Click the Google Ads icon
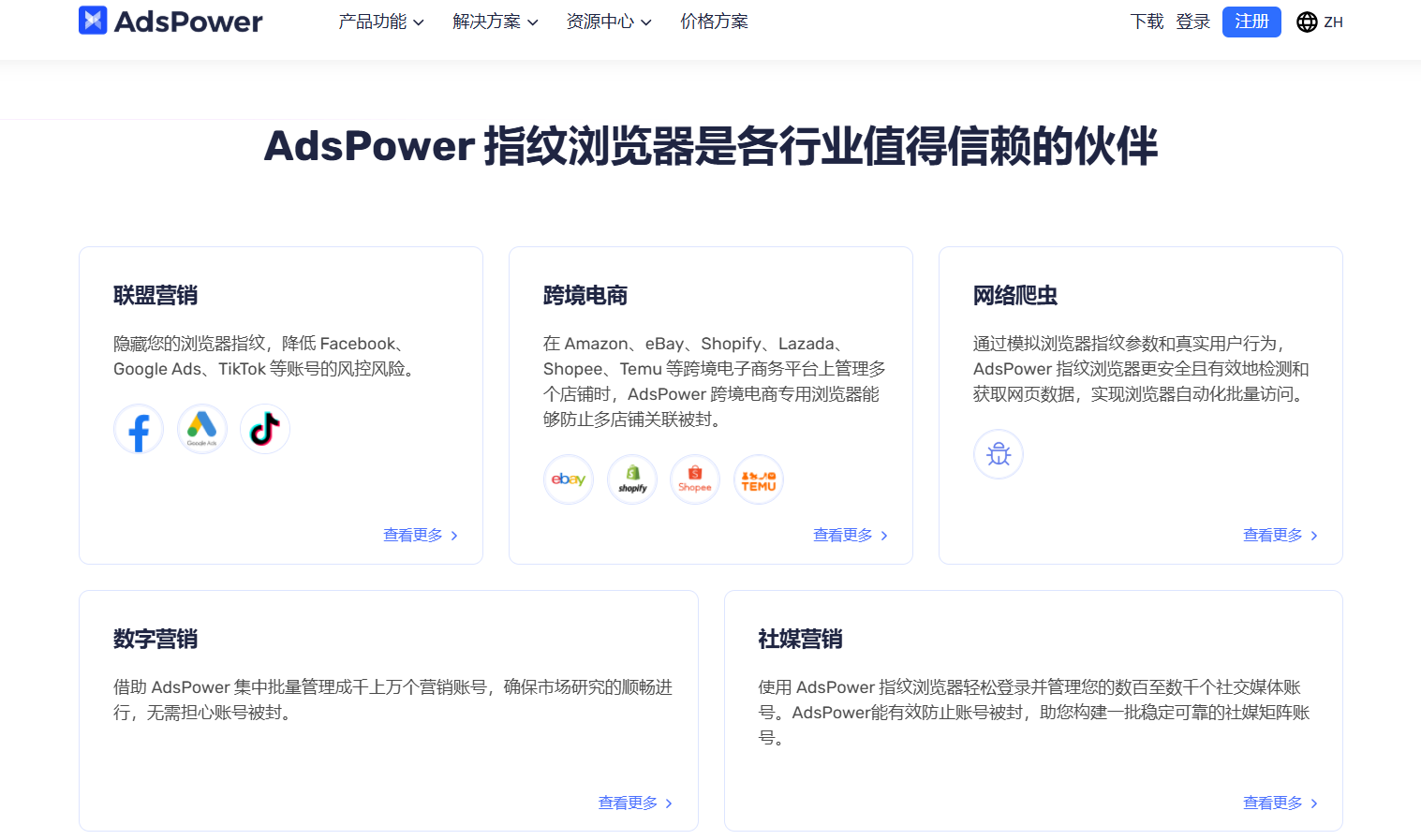 pyautogui.click(x=202, y=430)
